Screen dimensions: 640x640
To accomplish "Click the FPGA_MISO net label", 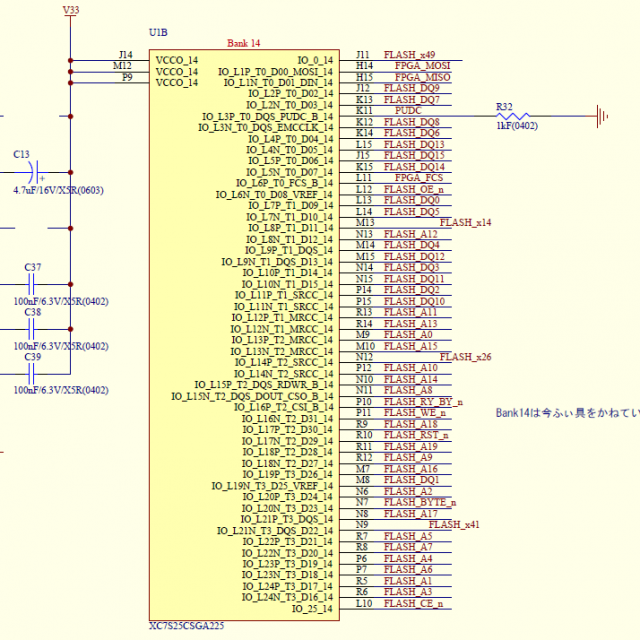I will click(422, 77).
